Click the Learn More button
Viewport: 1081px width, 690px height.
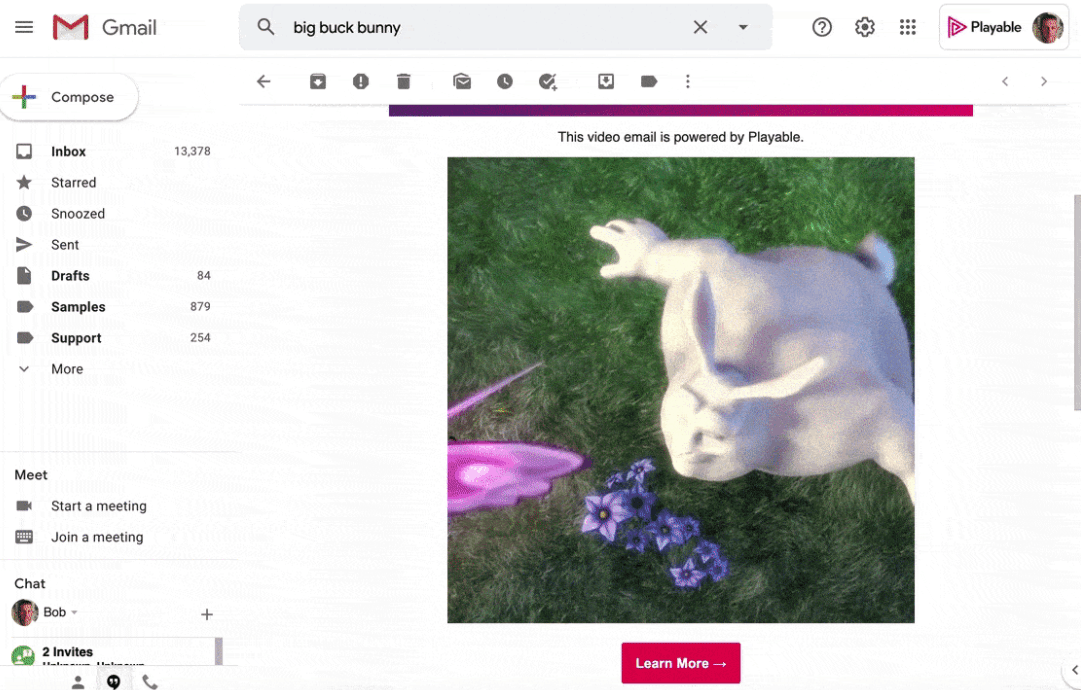[680, 663]
